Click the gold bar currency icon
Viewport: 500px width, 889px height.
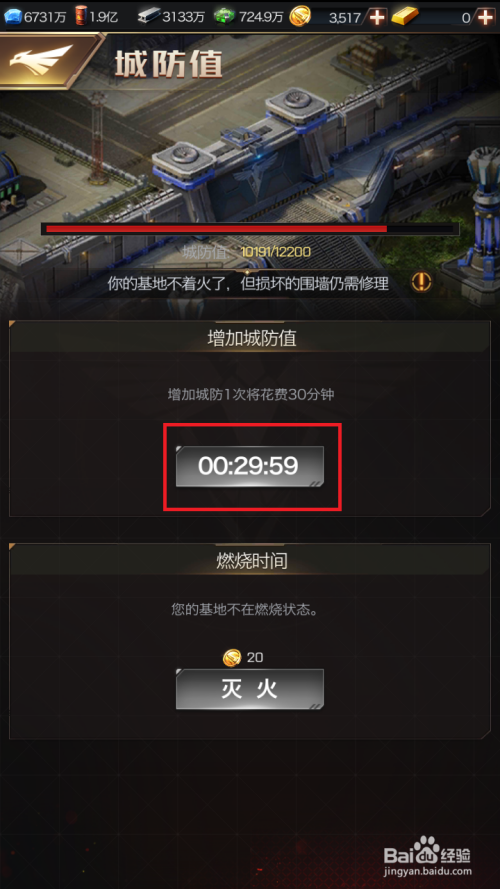404,17
